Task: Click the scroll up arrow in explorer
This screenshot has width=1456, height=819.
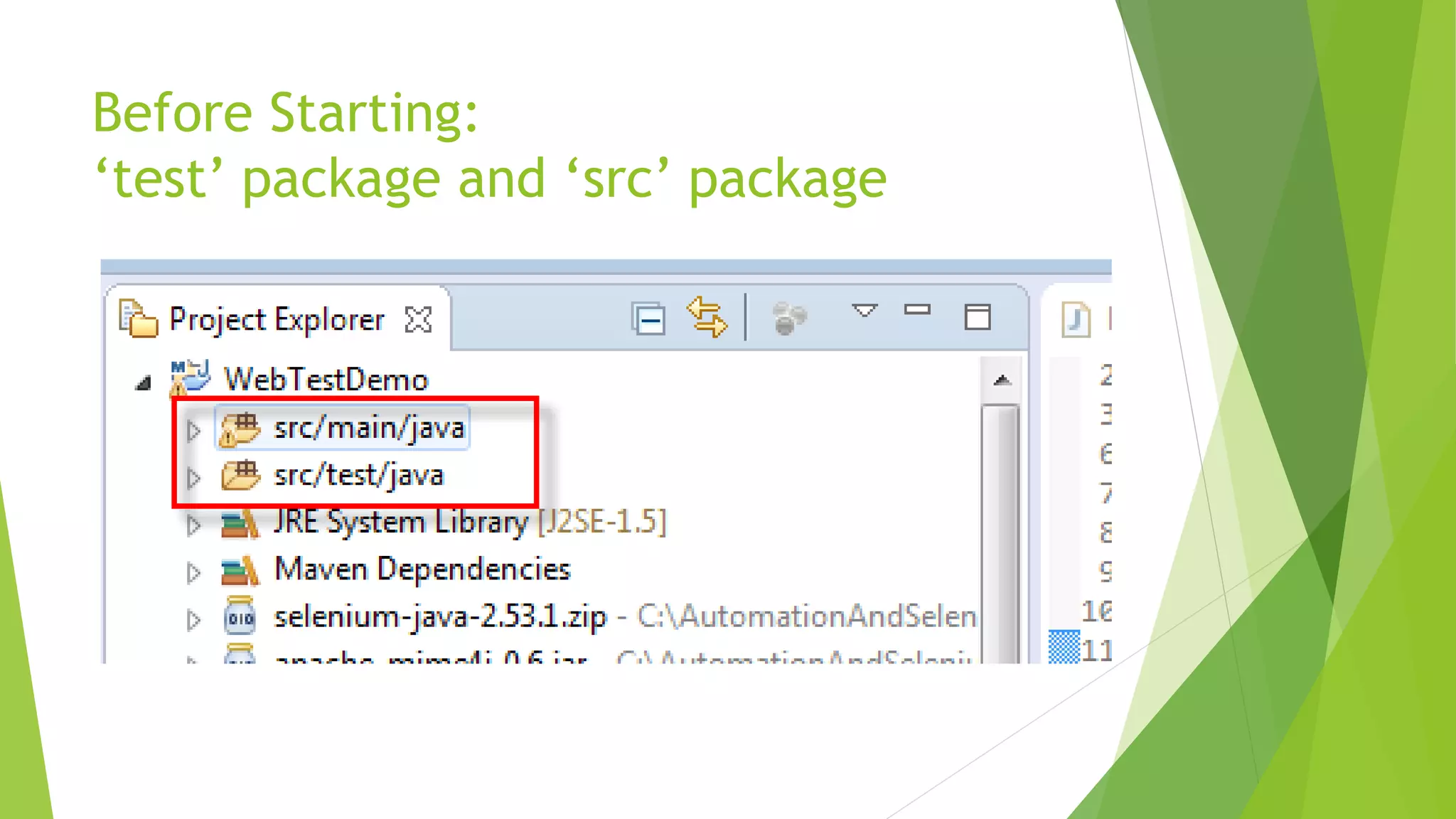Action: coord(1002,380)
